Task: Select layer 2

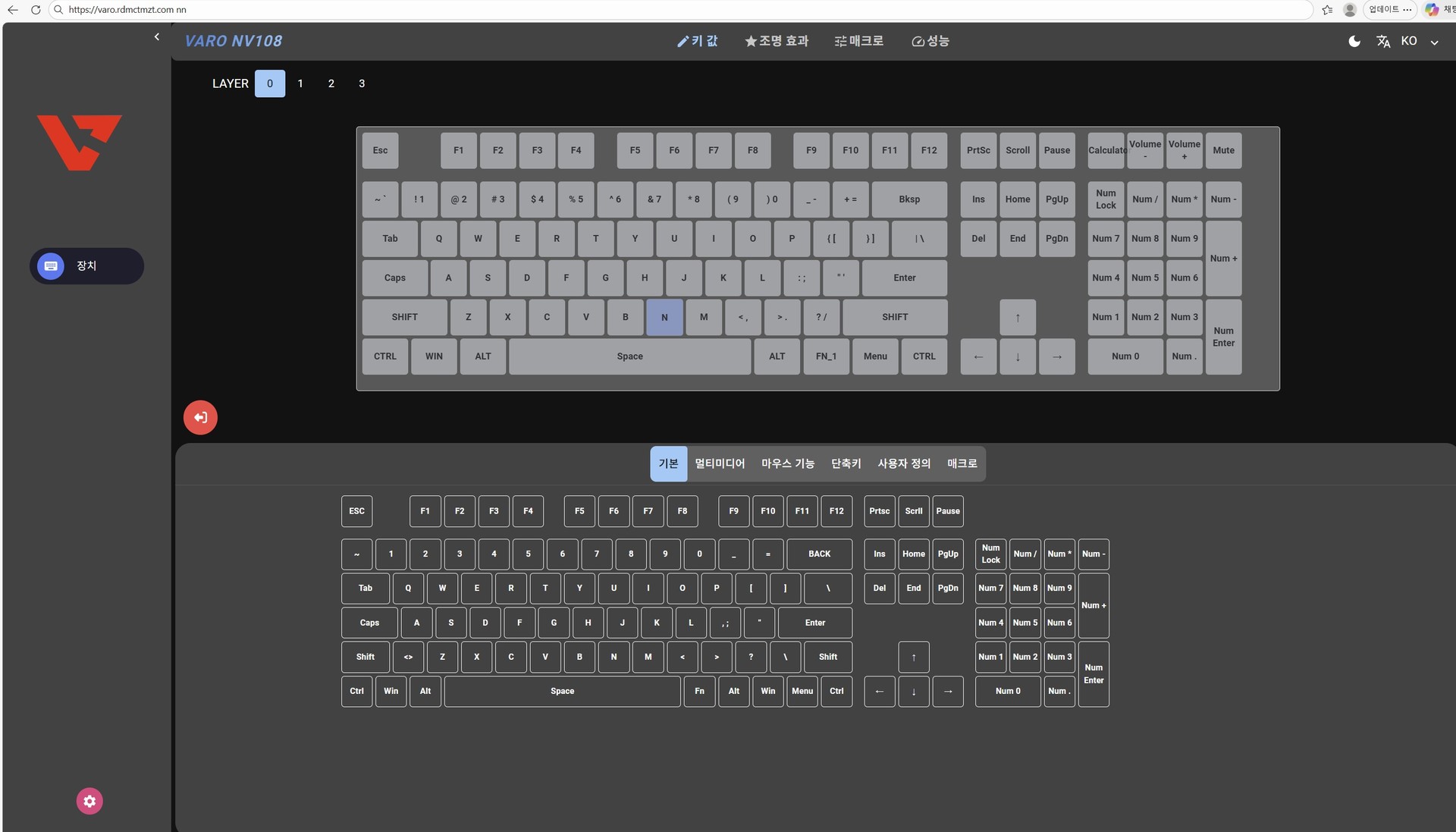Action: [331, 83]
